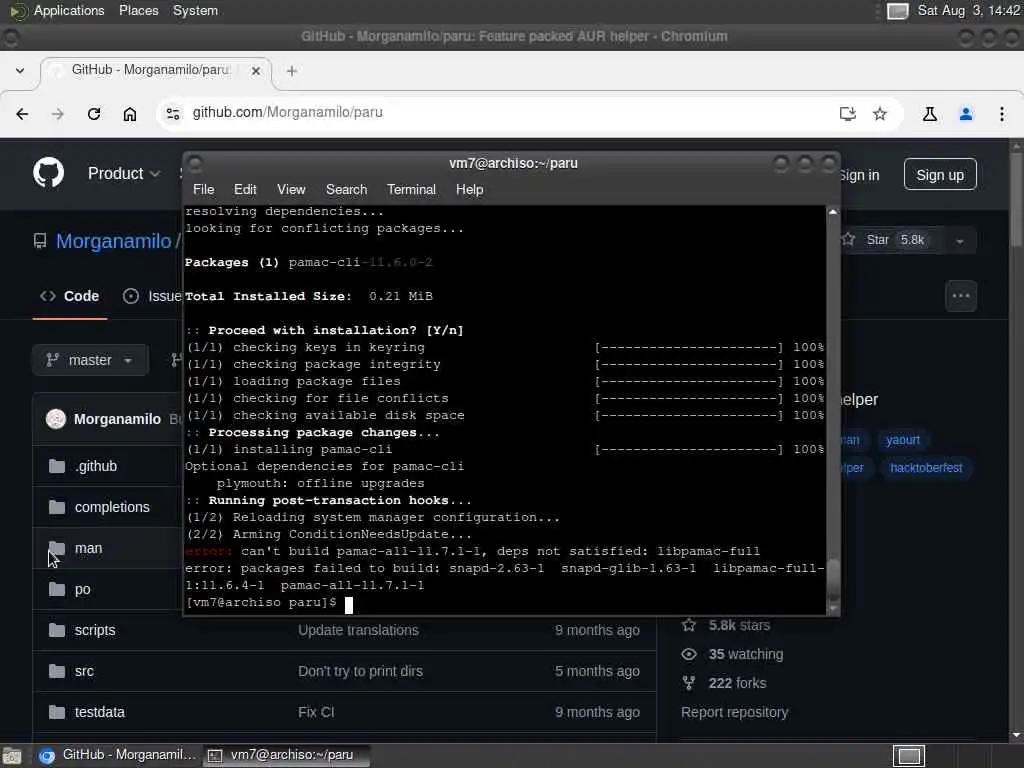Switch to GitHub Chromium taskbar entry
The width and height of the screenshot is (1024, 768).
[118, 755]
